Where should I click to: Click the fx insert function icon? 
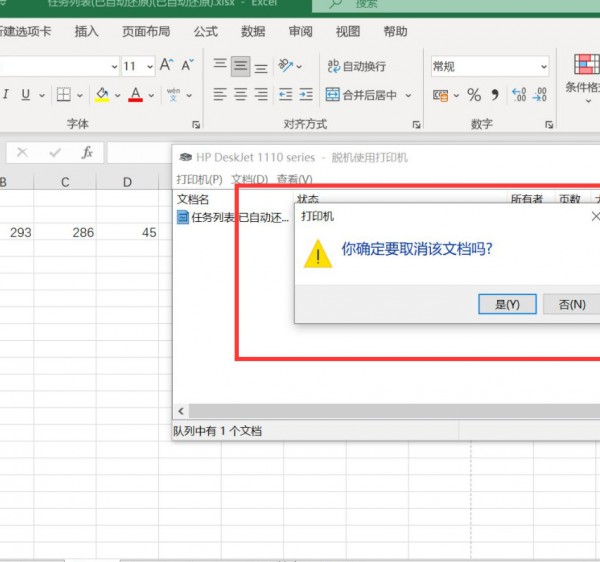[87, 153]
